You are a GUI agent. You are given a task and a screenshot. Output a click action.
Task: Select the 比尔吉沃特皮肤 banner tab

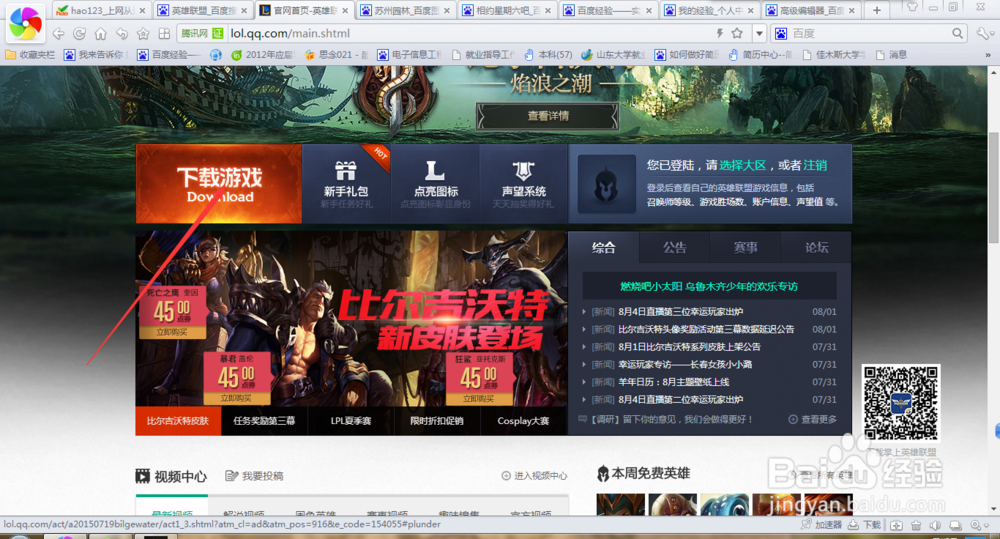[x=178, y=421]
